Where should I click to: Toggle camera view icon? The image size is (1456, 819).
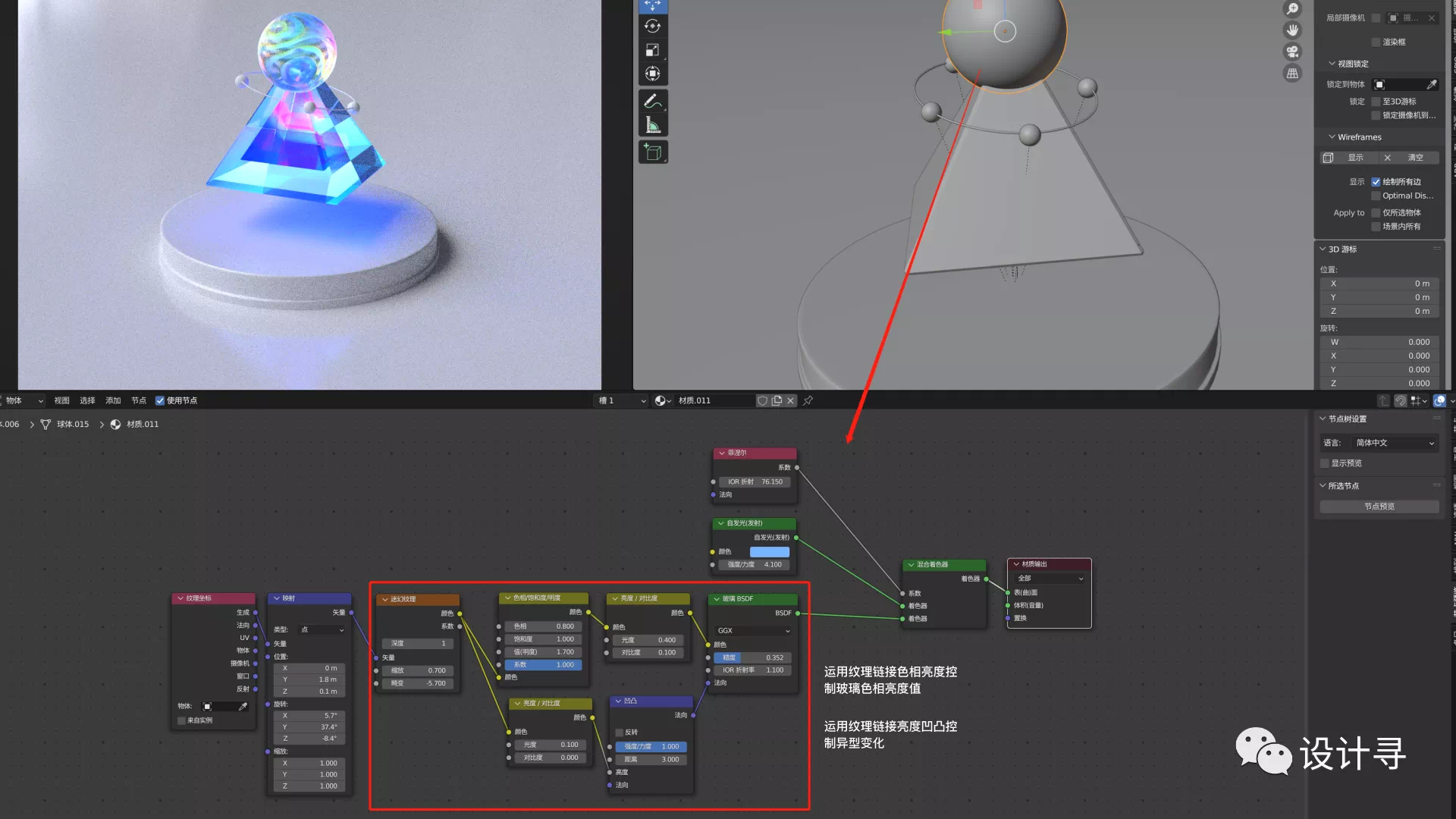point(1292,52)
